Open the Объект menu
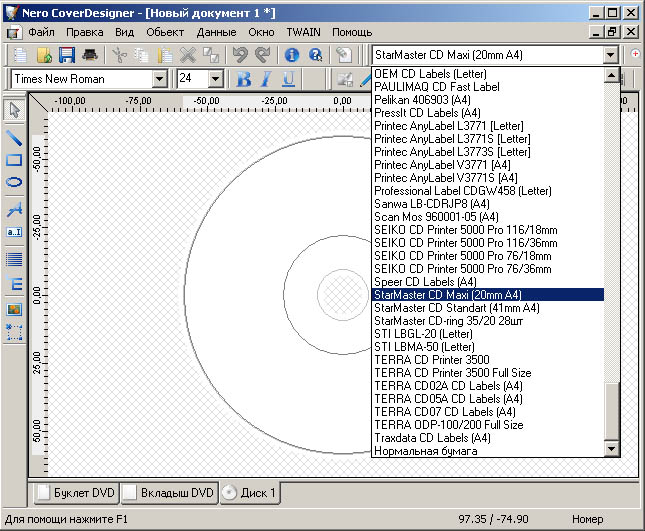 [165, 32]
